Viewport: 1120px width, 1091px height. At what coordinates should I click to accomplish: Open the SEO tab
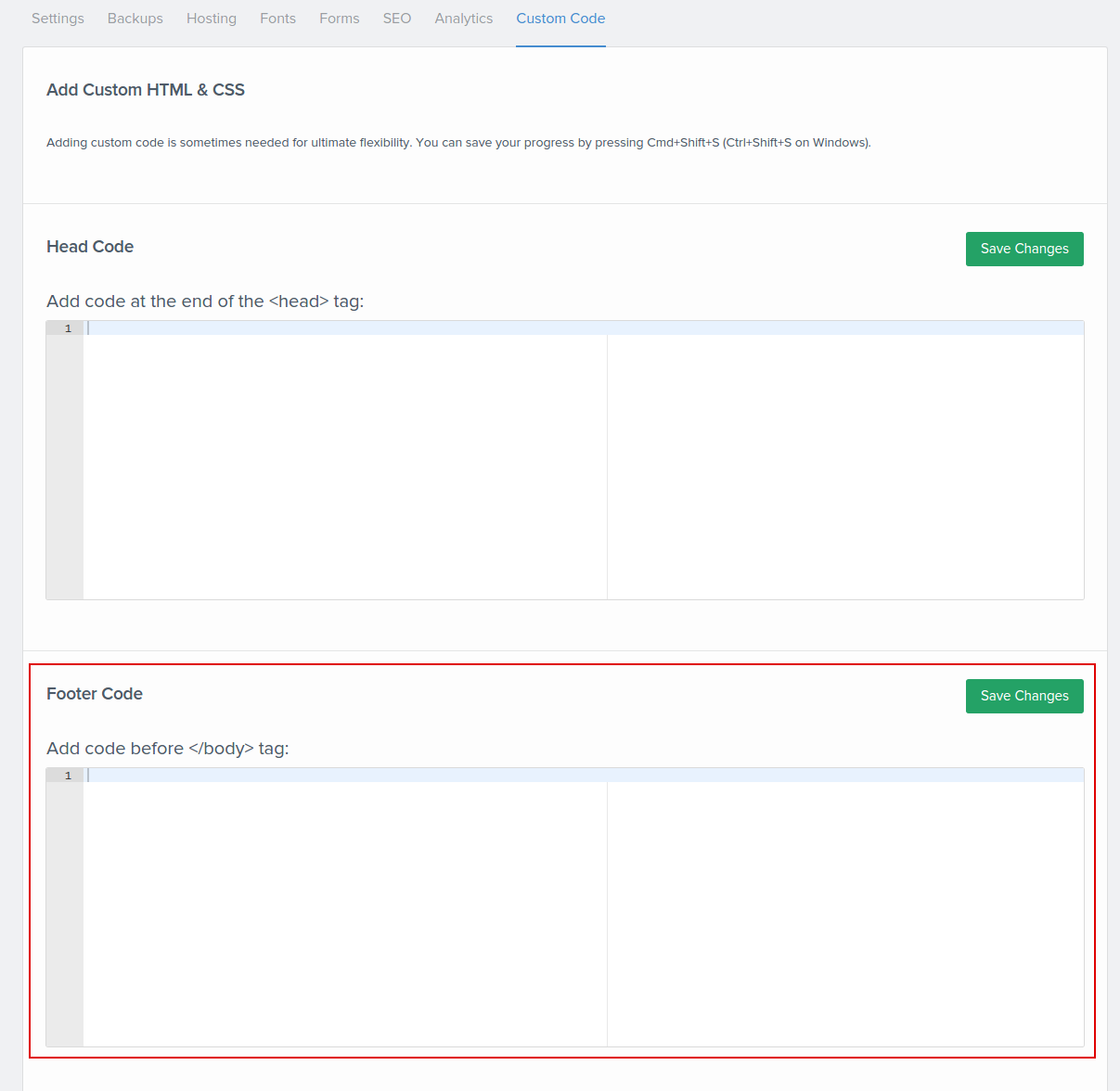pyautogui.click(x=397, y=19)
